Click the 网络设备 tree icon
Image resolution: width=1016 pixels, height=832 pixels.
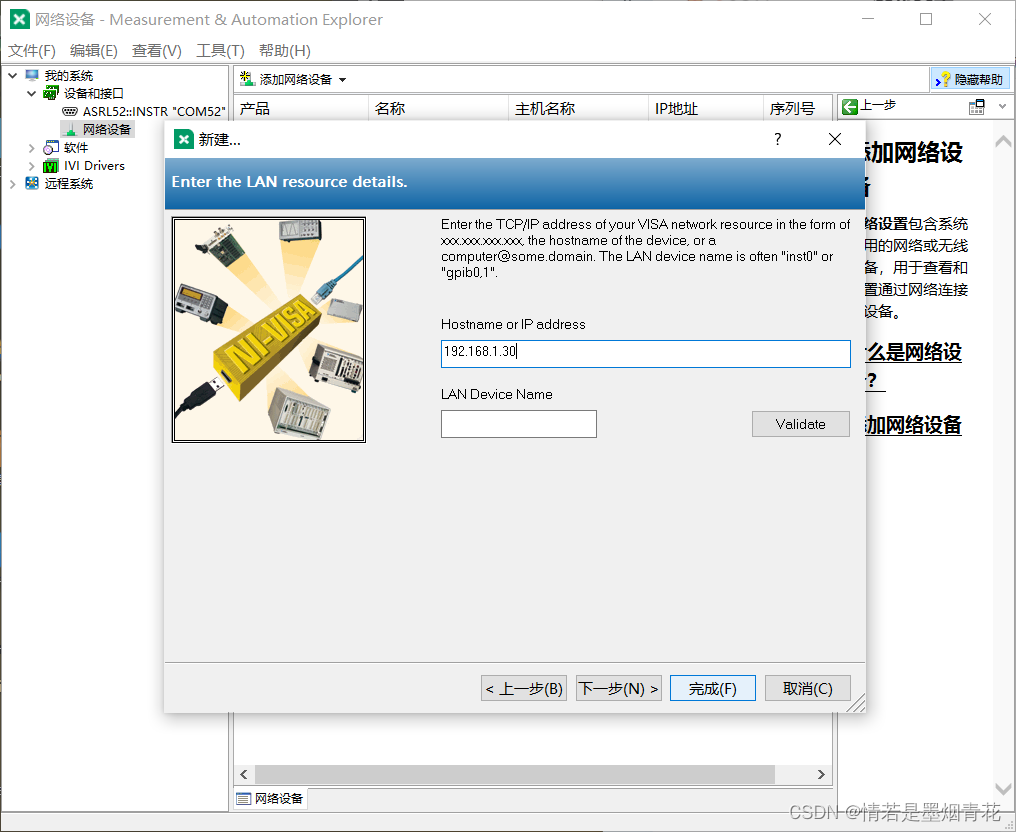pyautogui.click(x=71, y=130)
